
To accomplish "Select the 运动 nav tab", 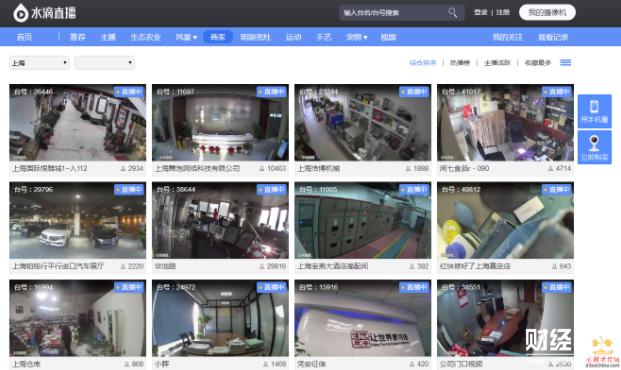I will tap(293, 37).
